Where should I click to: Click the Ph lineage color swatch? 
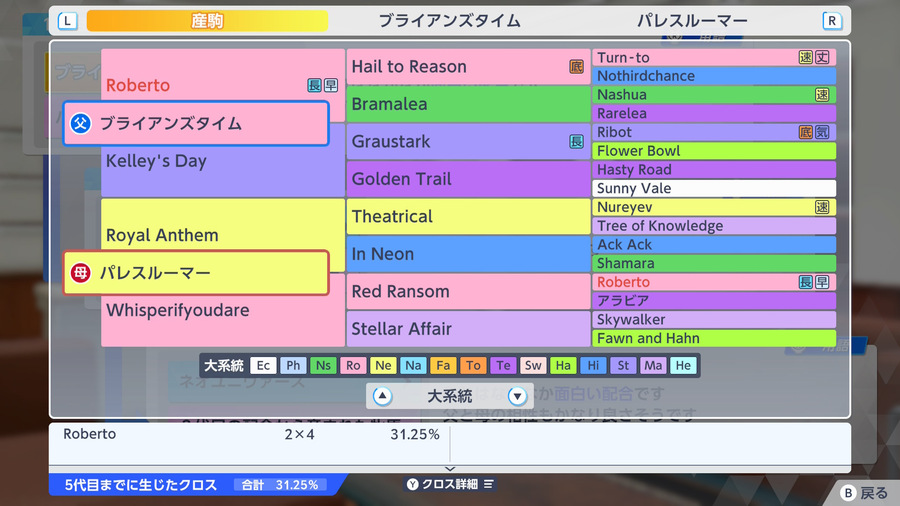[293, 365]
